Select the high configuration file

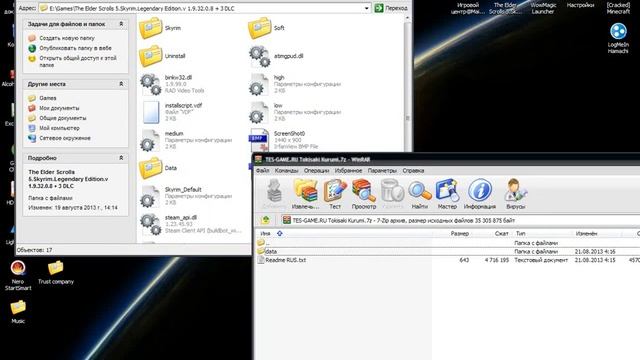[295, 84]
